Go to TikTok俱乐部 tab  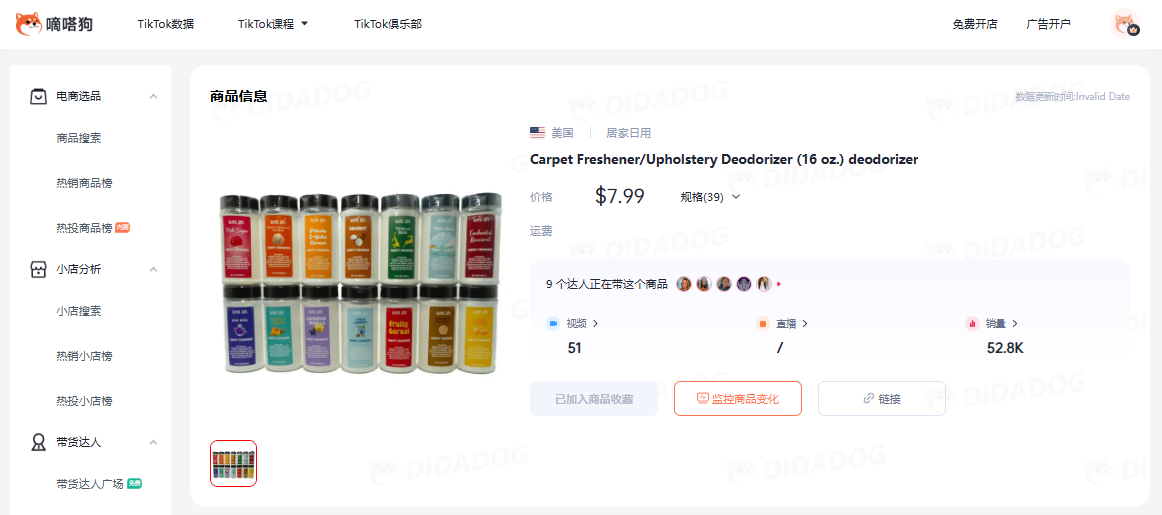(x=388, y=24)
